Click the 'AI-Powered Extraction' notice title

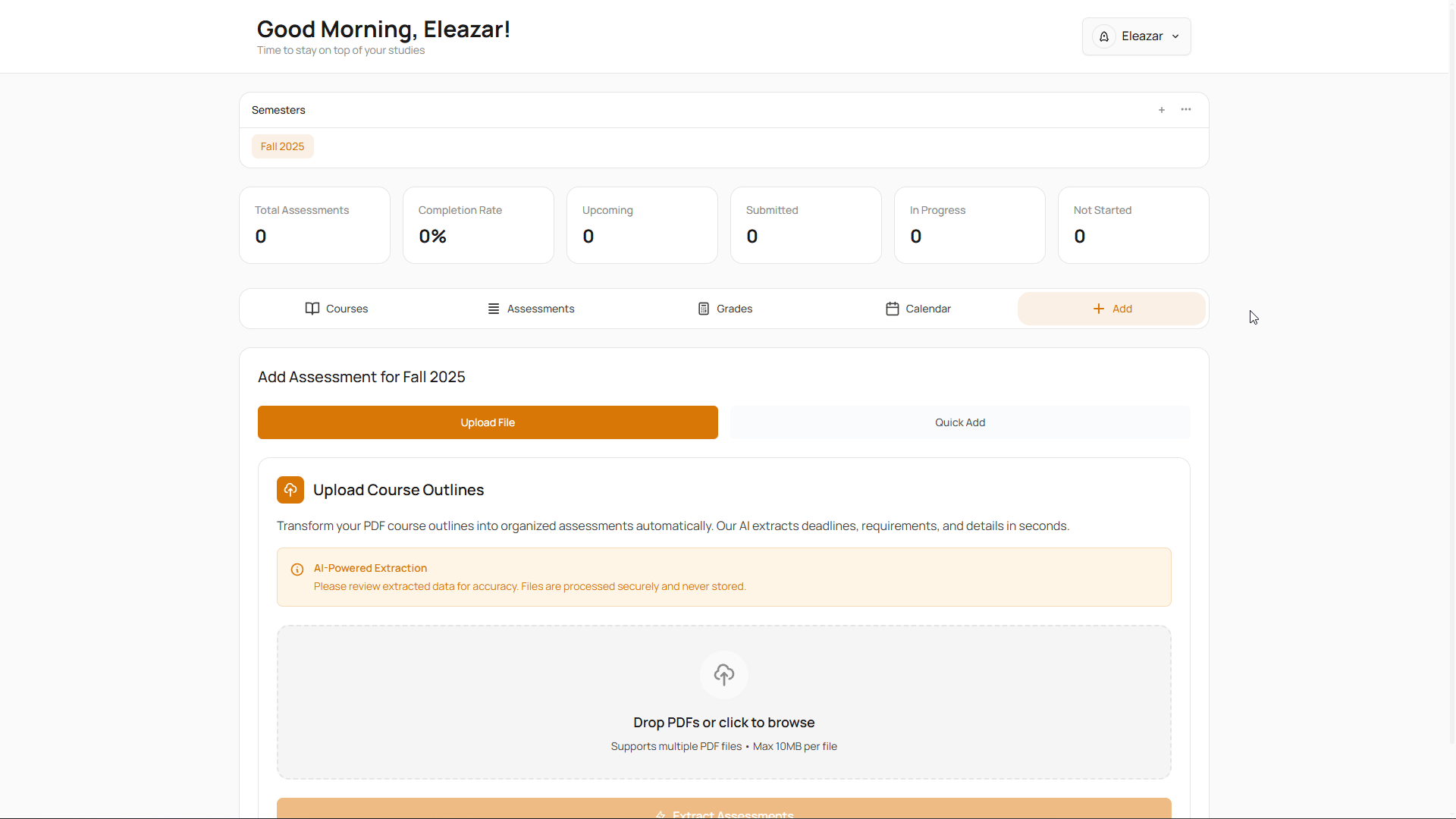click(x=370, y=568)
